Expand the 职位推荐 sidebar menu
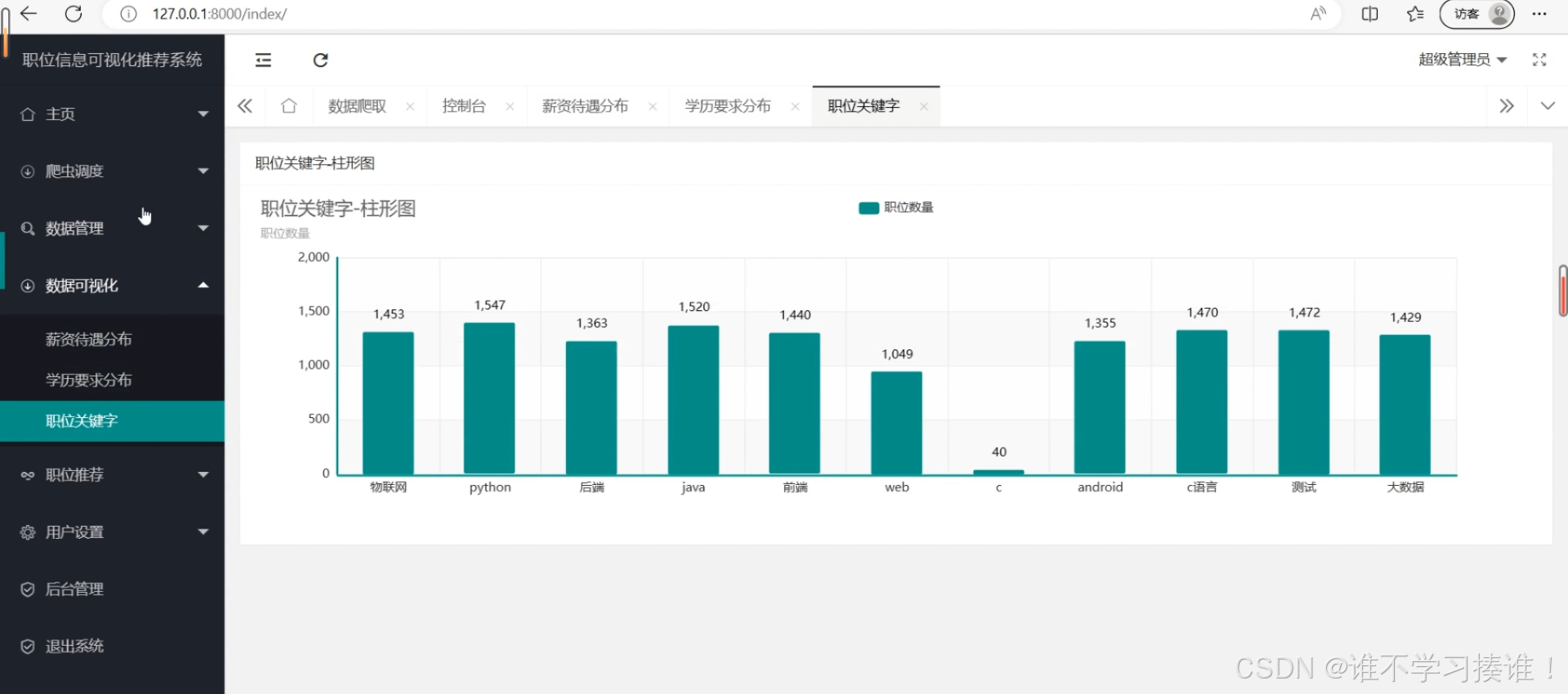1568x694 pixels. tap(113, 475)
